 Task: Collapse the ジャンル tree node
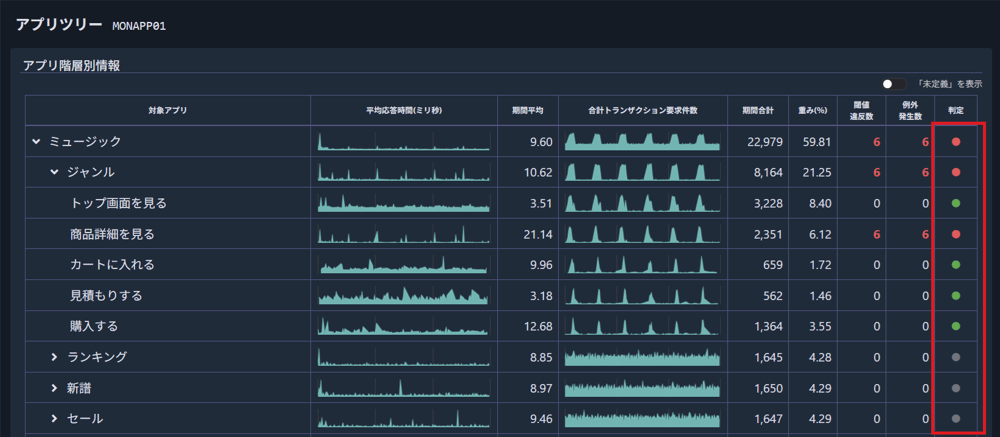pos(55,173)
